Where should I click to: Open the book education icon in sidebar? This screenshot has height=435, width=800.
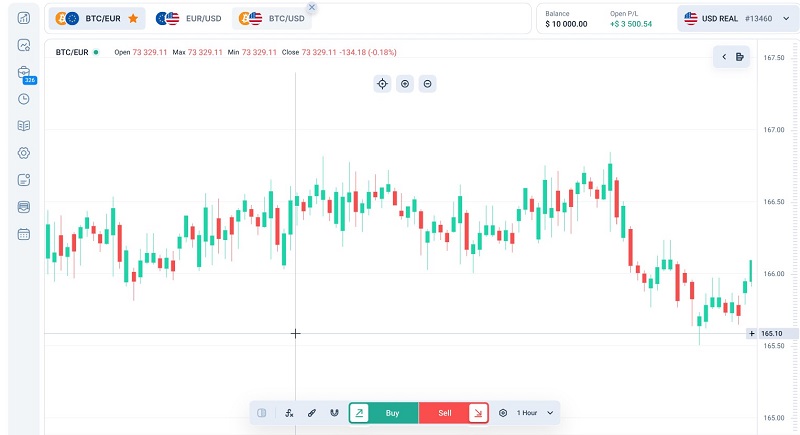pos(24,126)
